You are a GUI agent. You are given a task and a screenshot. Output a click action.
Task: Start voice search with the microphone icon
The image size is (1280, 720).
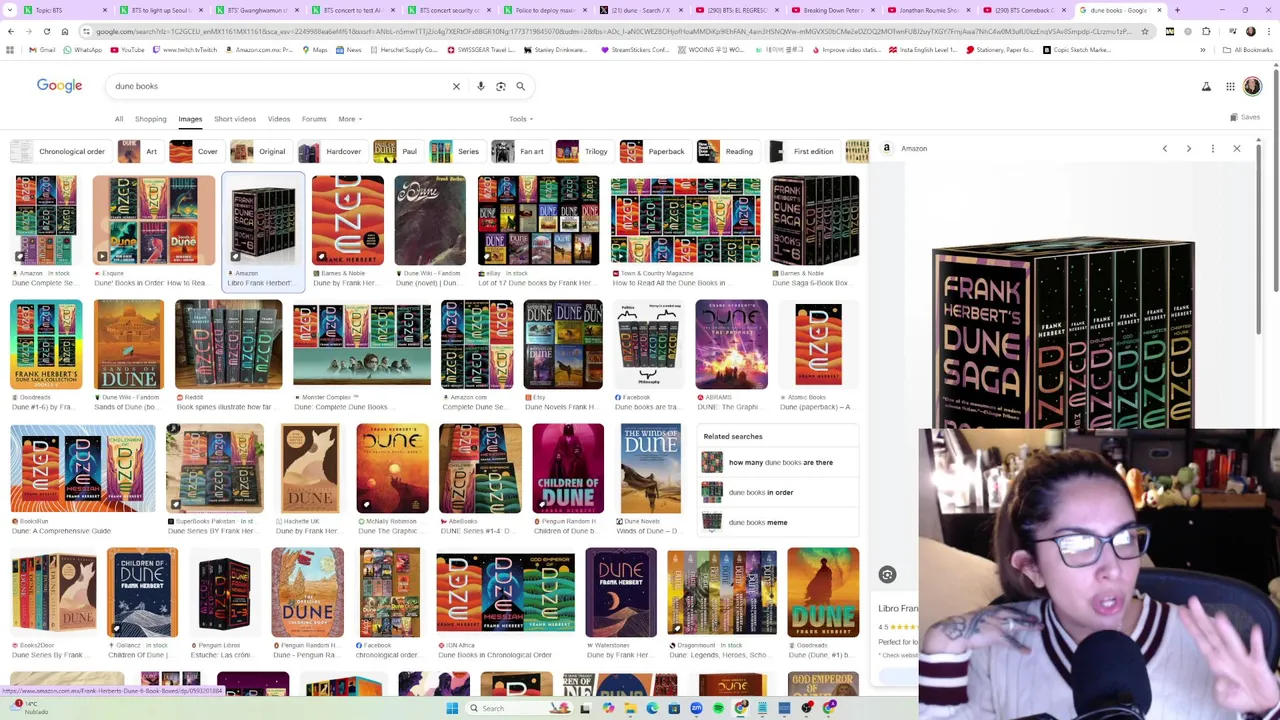point(481,86)
